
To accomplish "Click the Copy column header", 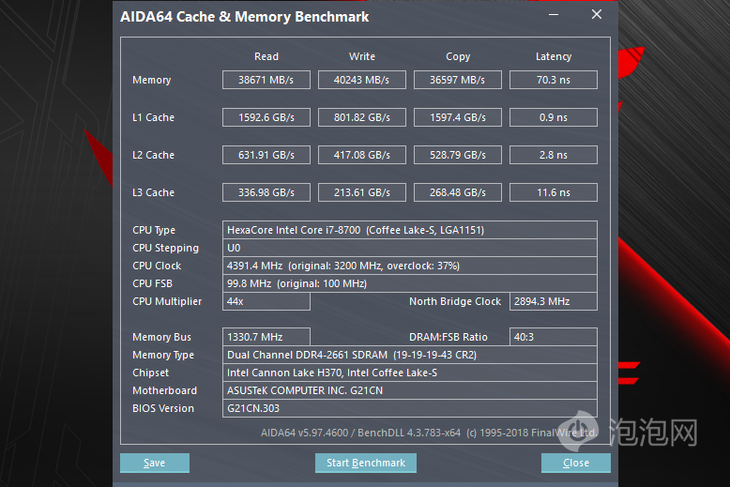I will pyautogui.click(x=458, y=57).
